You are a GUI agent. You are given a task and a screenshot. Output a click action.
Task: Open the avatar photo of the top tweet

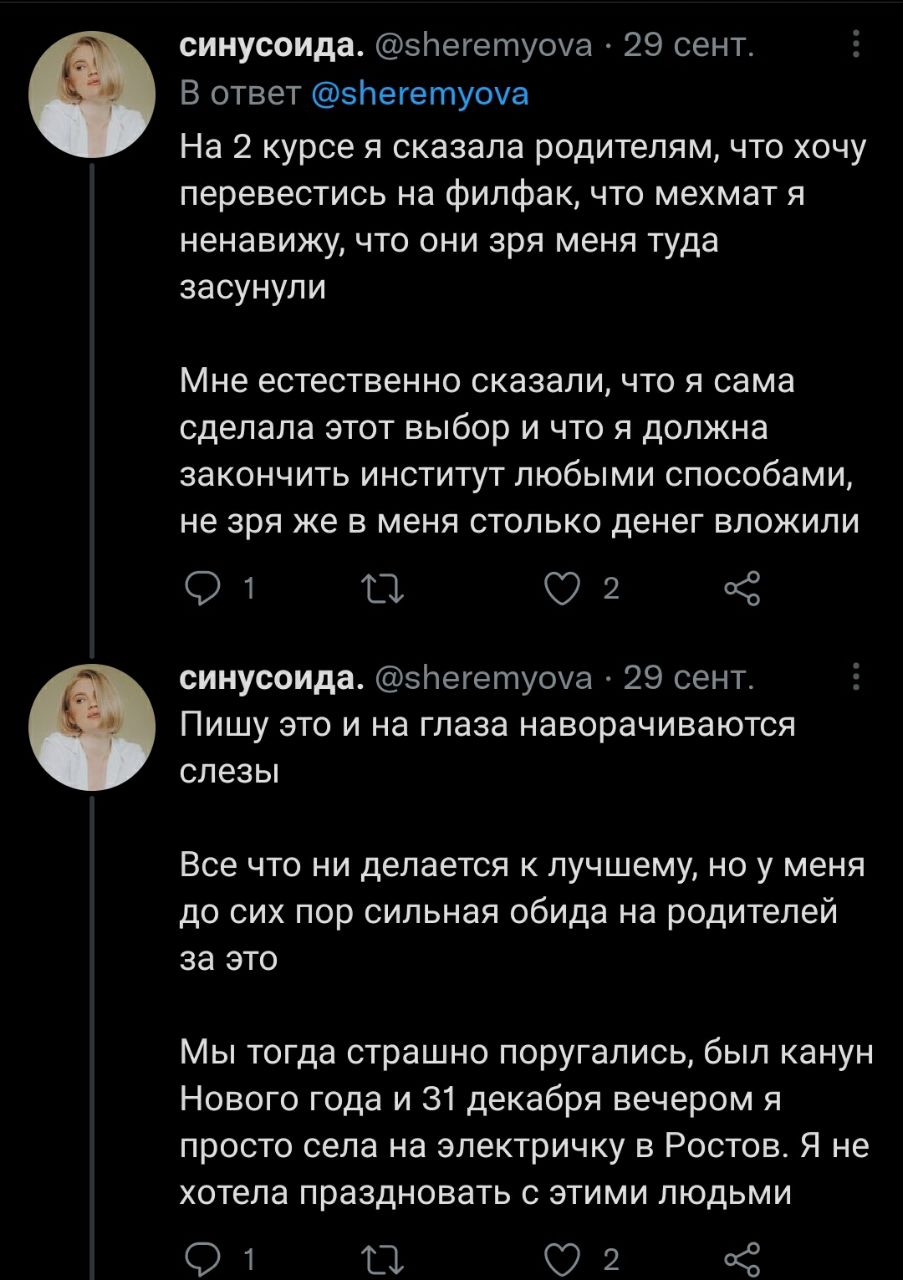tap(93, 93)
